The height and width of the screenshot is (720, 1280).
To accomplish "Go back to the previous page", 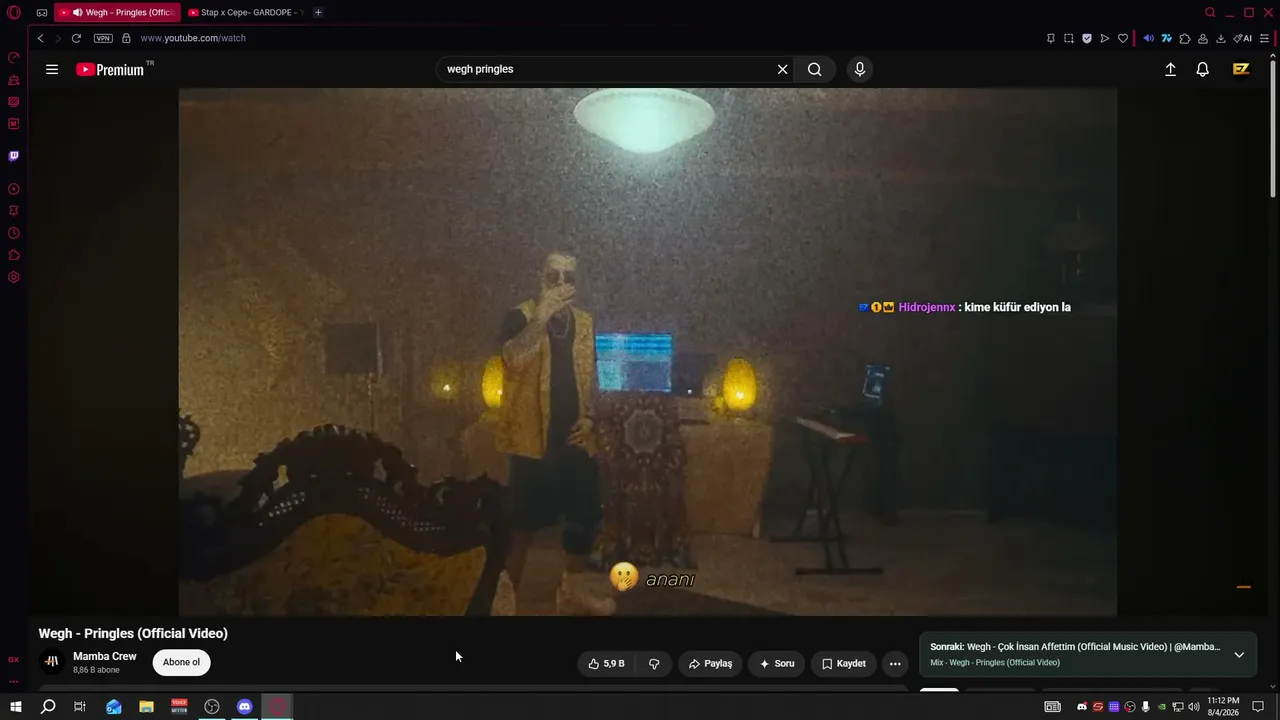I will 40,38.
